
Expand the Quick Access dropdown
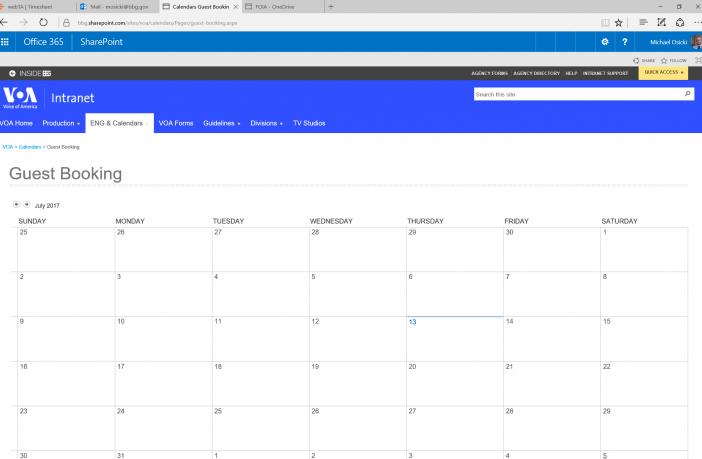click(665, 73)
